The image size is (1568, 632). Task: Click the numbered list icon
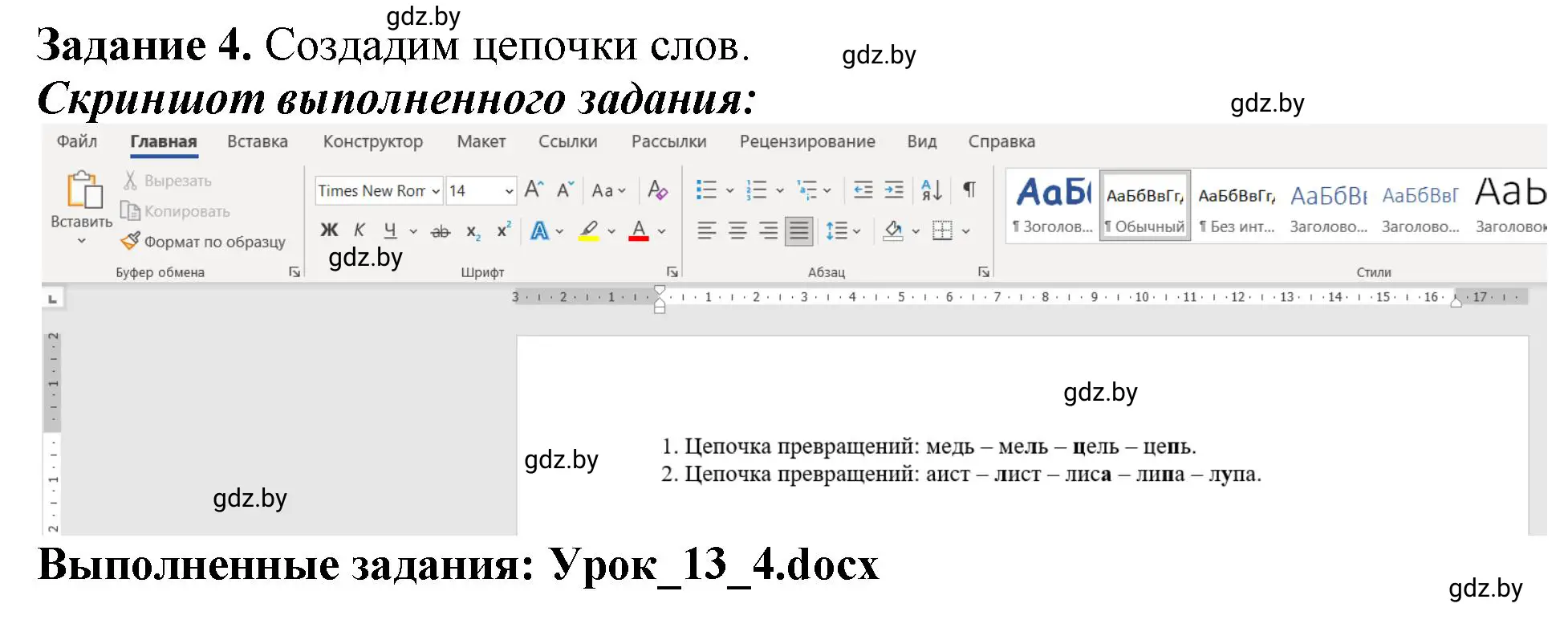[756, 190]
